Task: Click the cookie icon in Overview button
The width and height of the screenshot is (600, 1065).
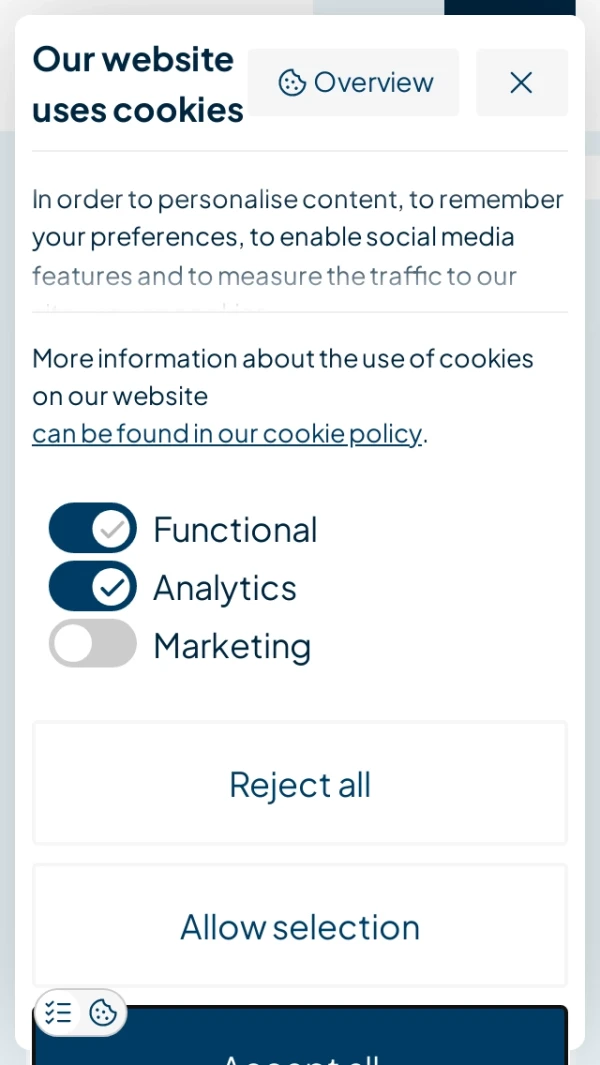Action: coord(292,83)
